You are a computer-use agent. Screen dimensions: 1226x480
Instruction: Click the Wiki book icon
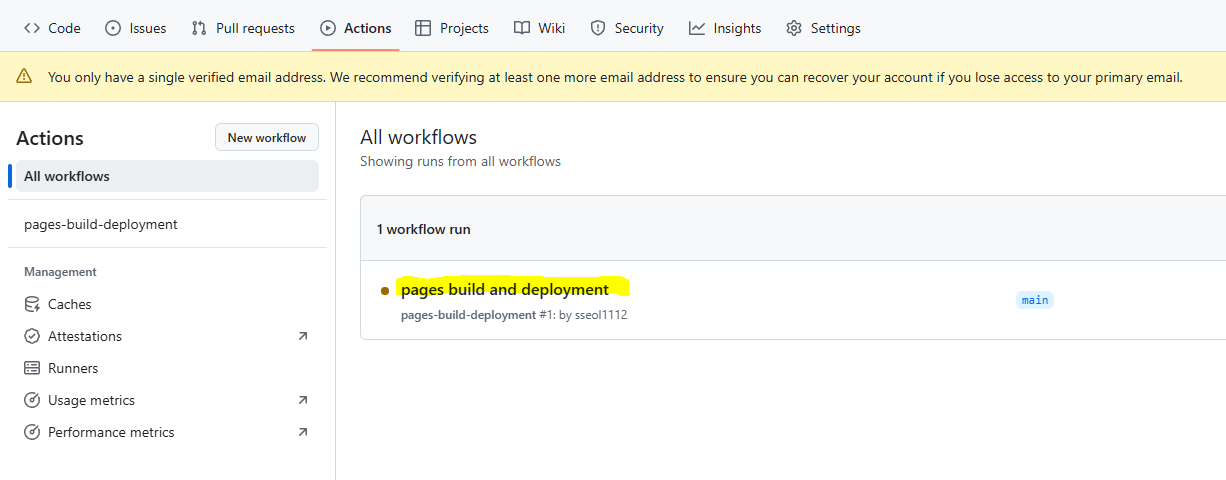(522, 28)
